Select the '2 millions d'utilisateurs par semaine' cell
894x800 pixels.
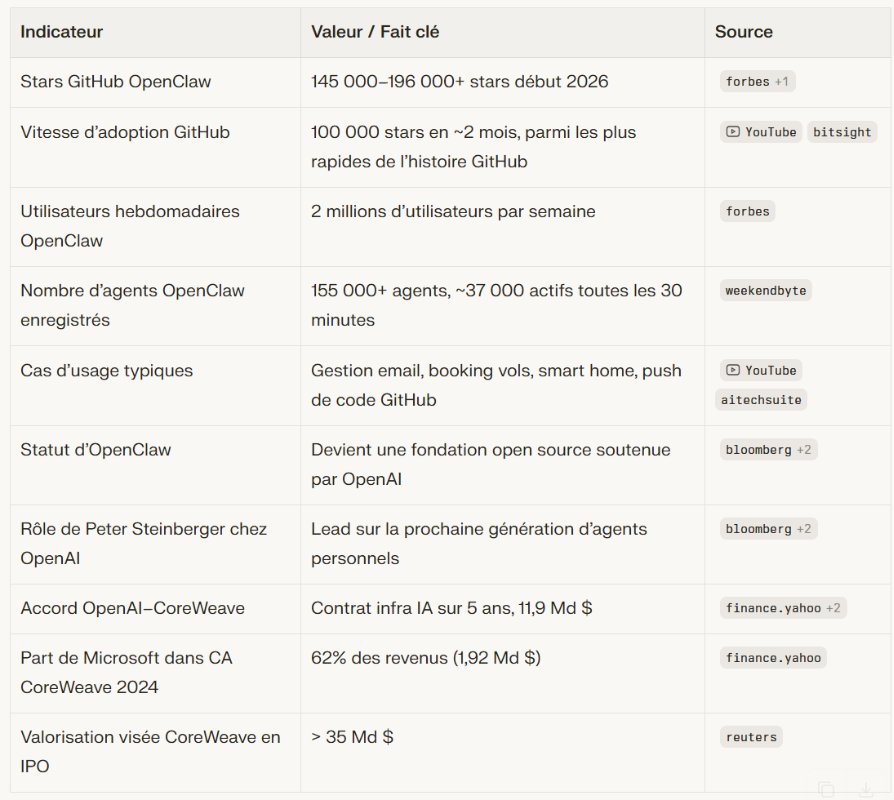click(x=453, y=211)
